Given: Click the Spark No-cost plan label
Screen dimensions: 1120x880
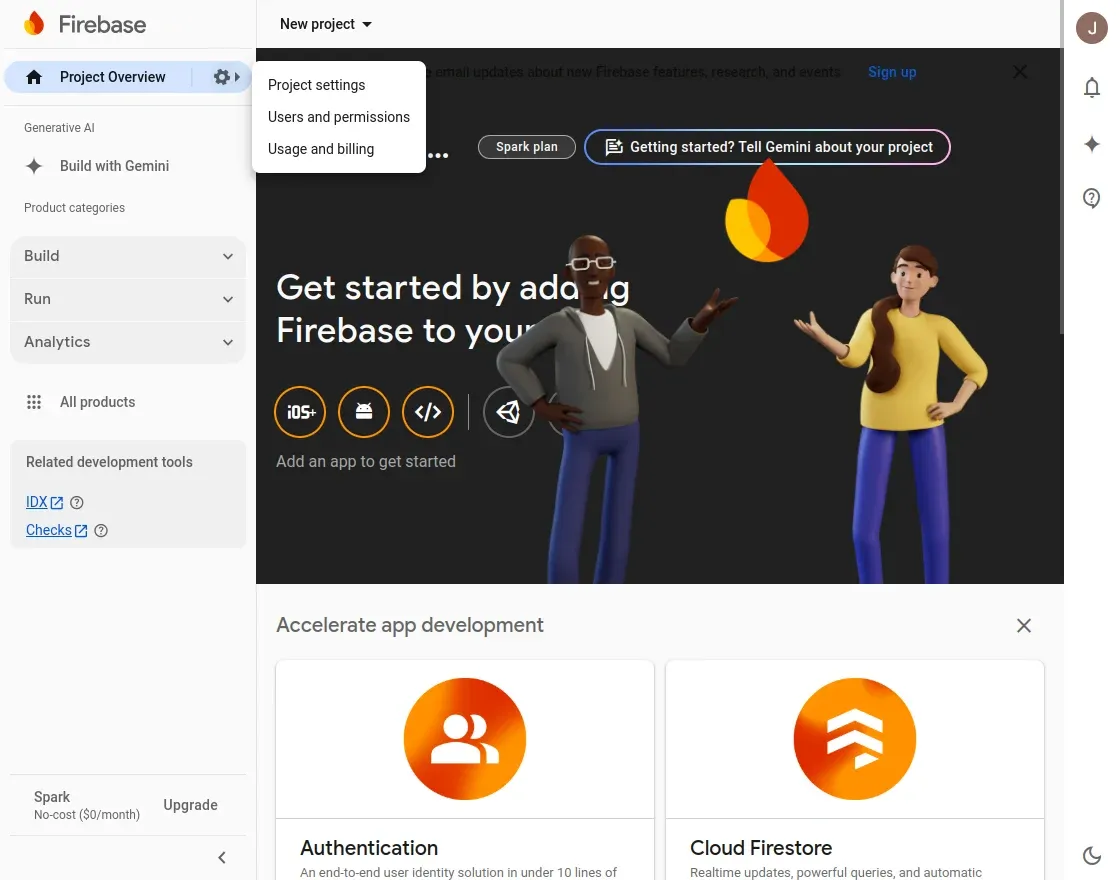Looking at the screenshot, I should 86,805.
